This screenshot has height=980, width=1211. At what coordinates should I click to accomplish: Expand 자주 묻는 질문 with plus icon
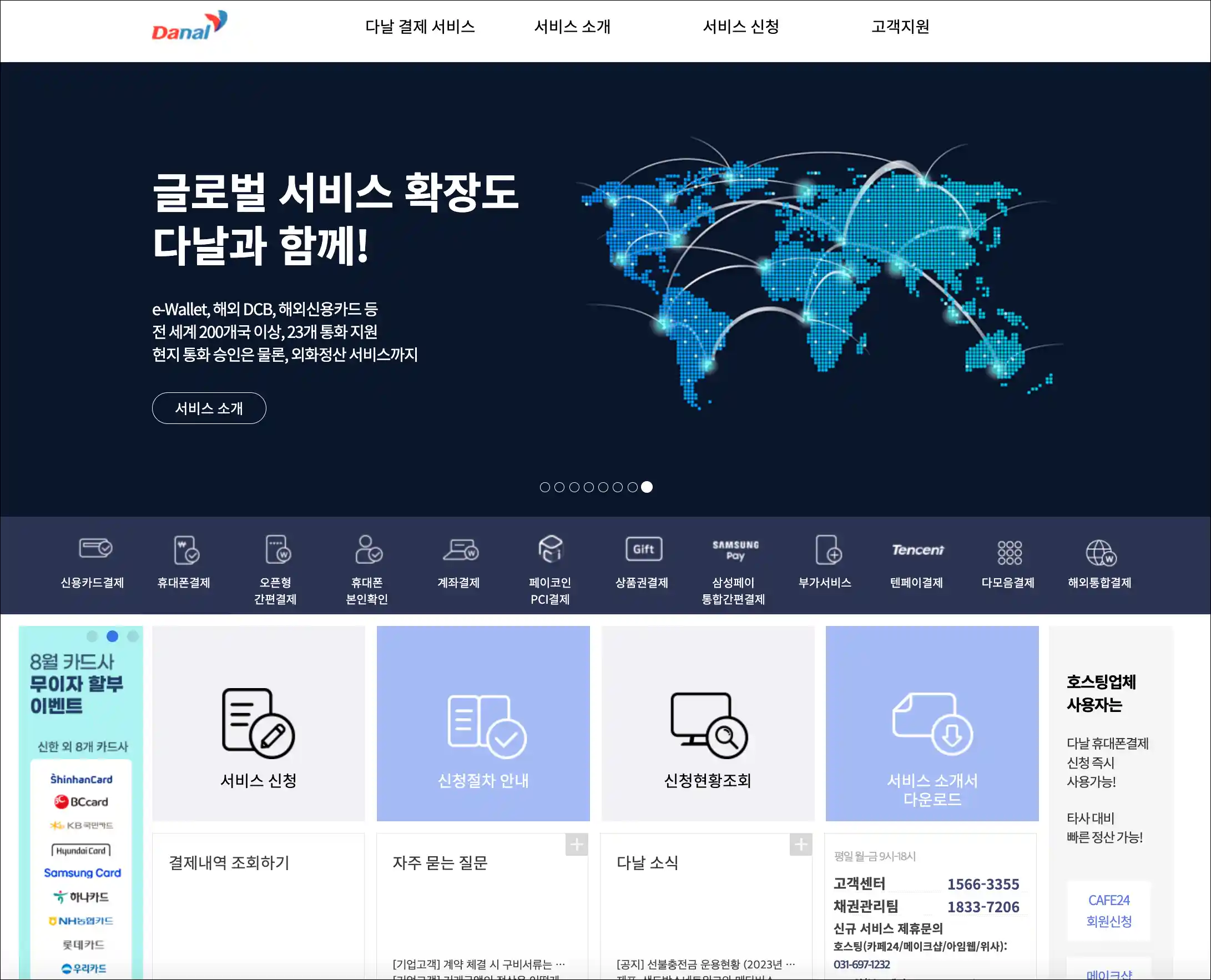click(x=577, y=845)
